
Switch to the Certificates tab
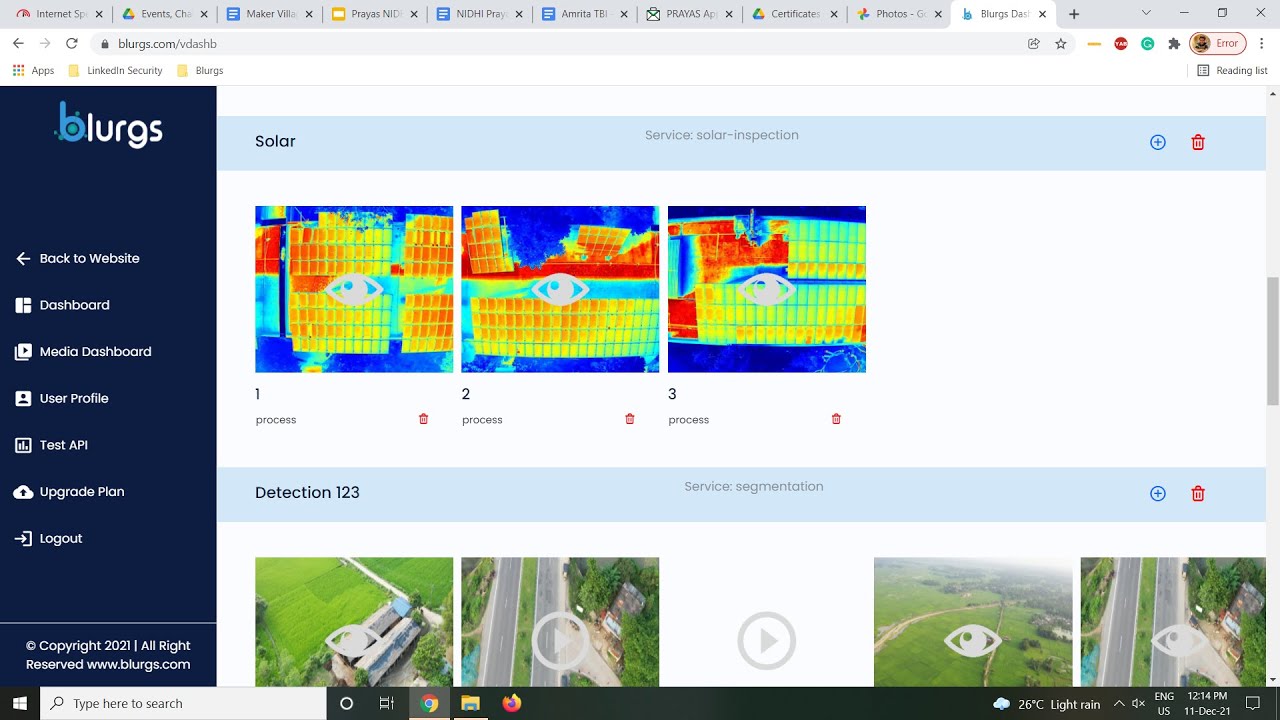coord(794,14)
